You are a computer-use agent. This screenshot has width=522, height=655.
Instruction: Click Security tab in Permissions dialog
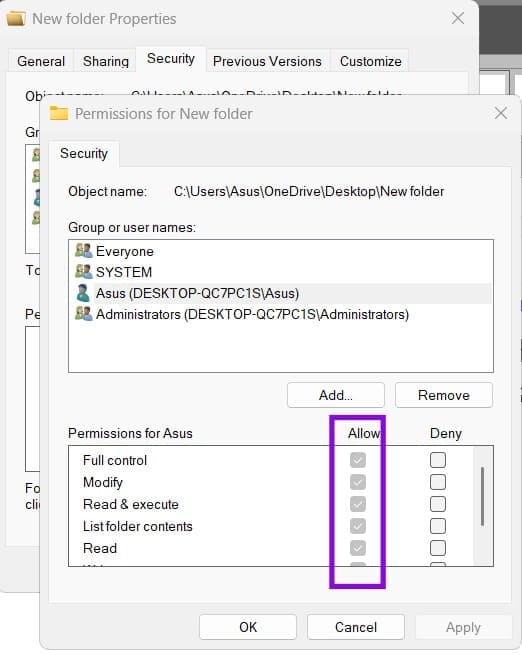pos(84,153)
